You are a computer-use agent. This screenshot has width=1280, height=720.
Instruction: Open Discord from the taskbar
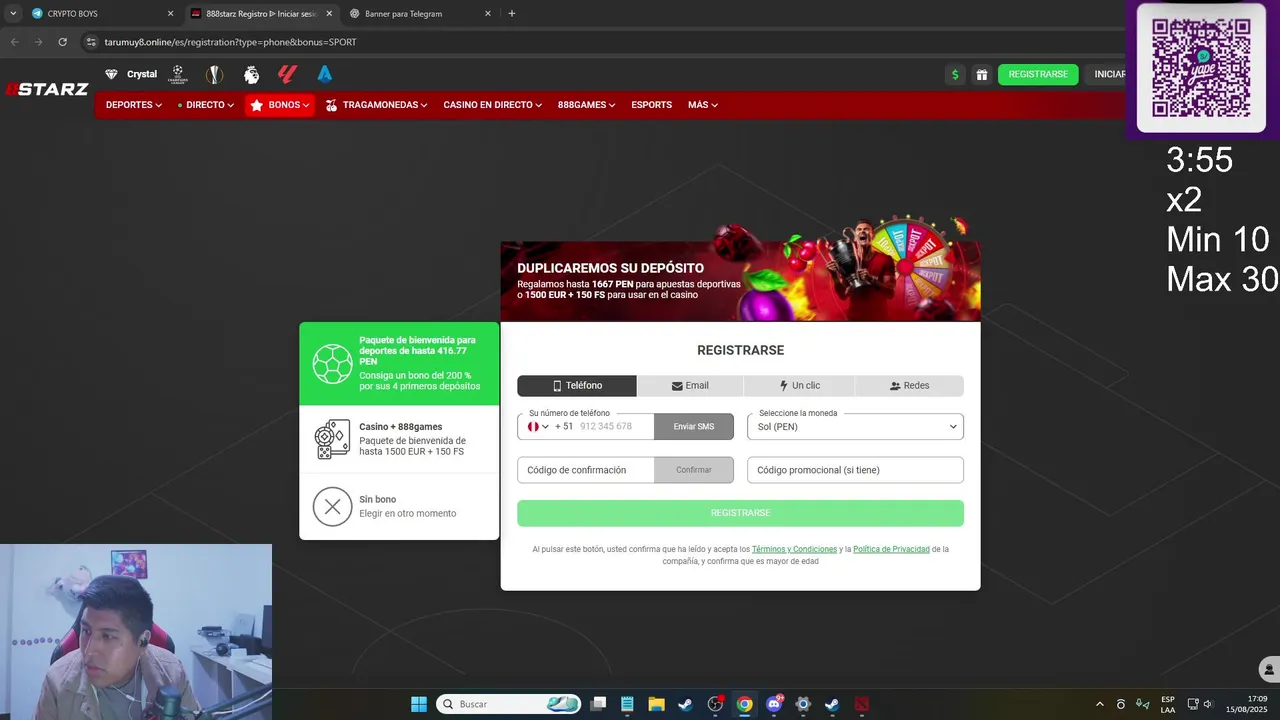click(x=773, y=704)
